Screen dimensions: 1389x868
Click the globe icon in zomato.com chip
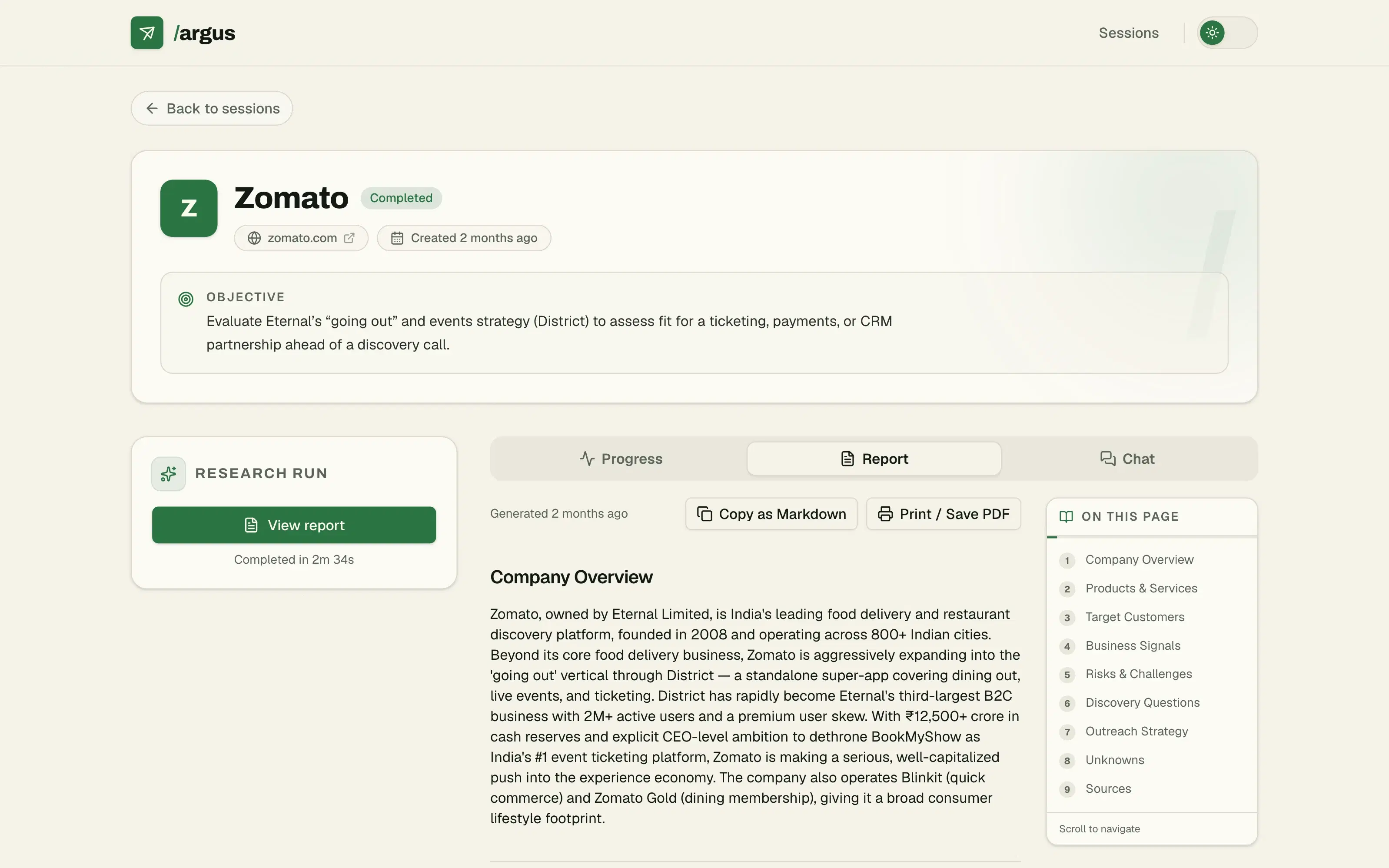click(254, 238)
